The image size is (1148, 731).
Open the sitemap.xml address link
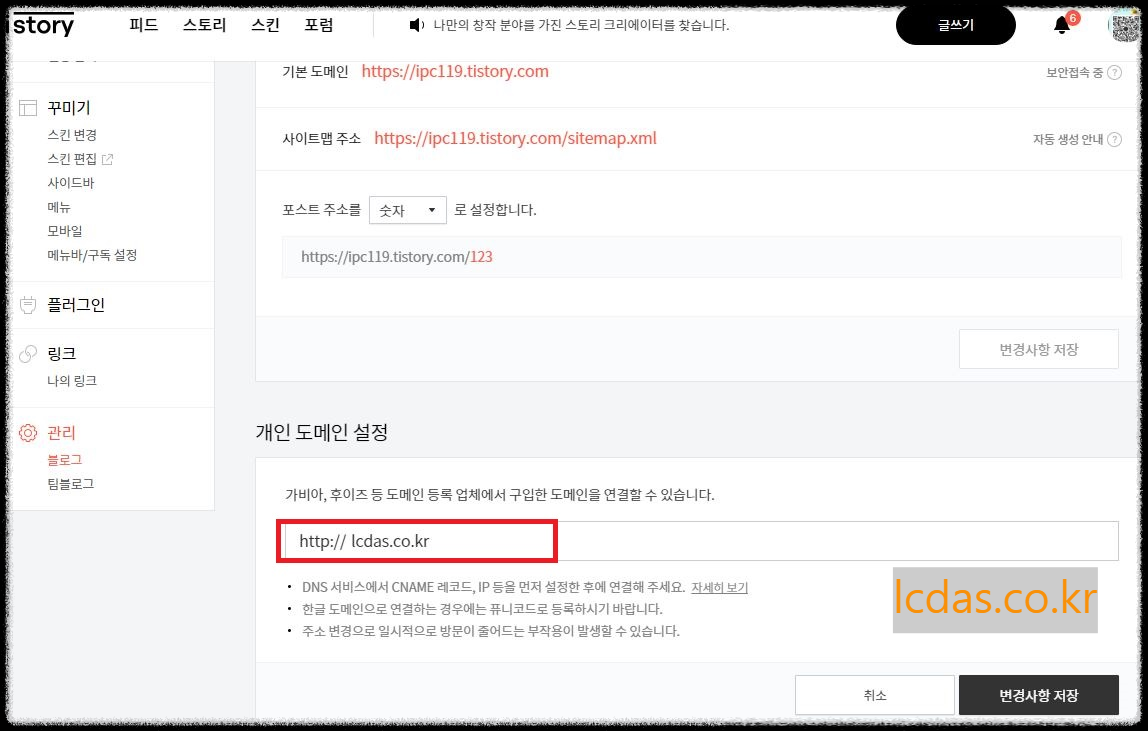[515, 138]
